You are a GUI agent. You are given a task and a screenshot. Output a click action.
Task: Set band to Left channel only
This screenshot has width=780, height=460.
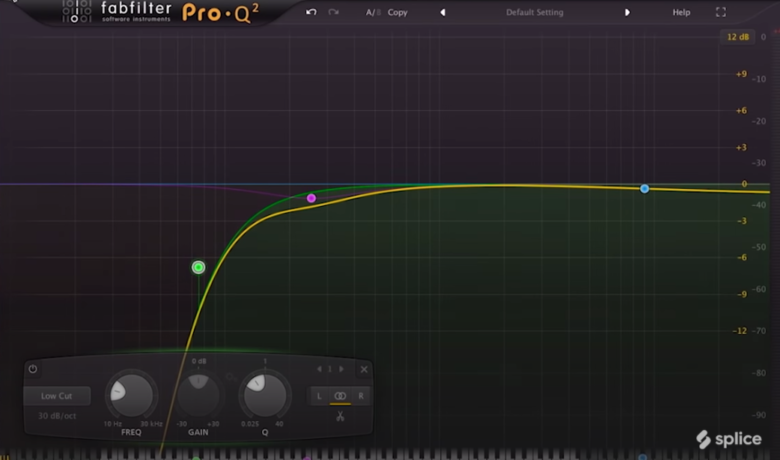(319, 396)
